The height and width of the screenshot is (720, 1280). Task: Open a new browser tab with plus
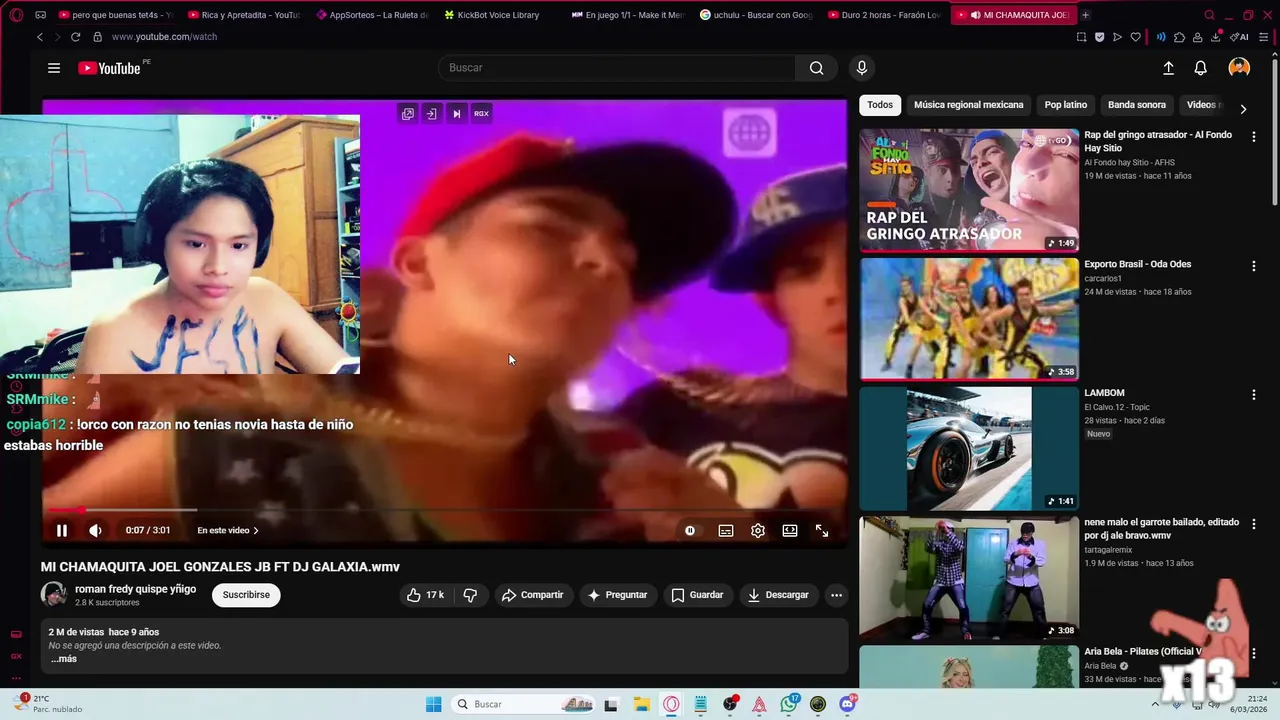click(x=1086, y=15)
